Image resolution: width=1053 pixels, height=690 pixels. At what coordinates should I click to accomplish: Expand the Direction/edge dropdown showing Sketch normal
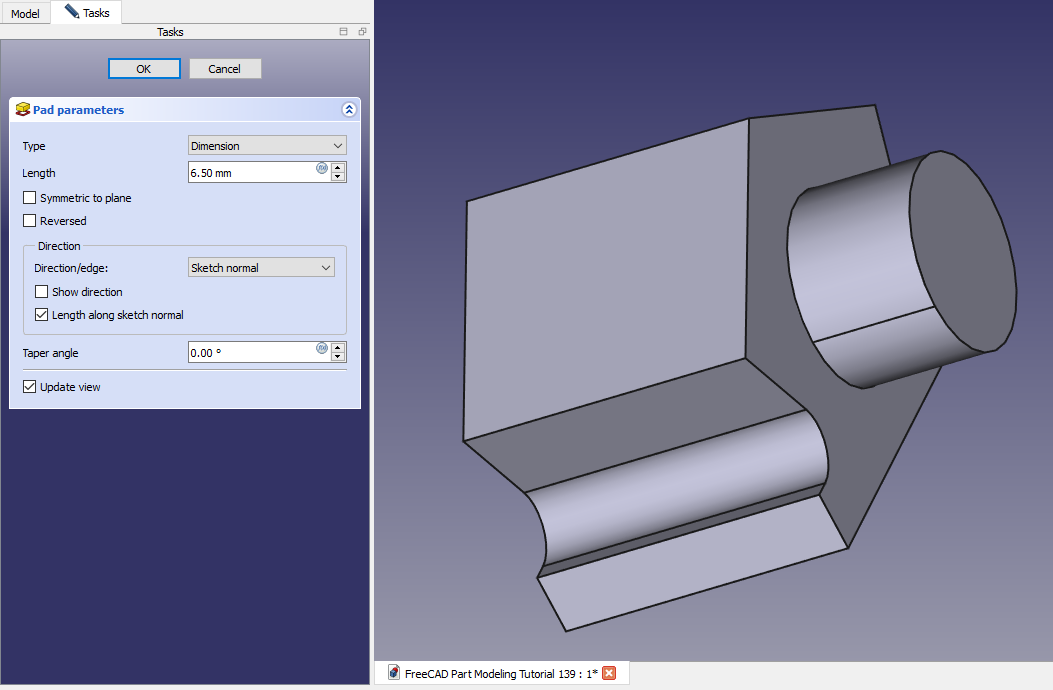pos(261,268)
